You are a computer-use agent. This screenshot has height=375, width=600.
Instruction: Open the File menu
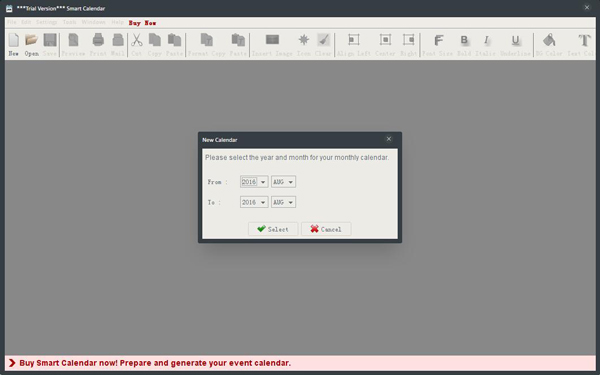pyautogui.click(x=12, y=22)
